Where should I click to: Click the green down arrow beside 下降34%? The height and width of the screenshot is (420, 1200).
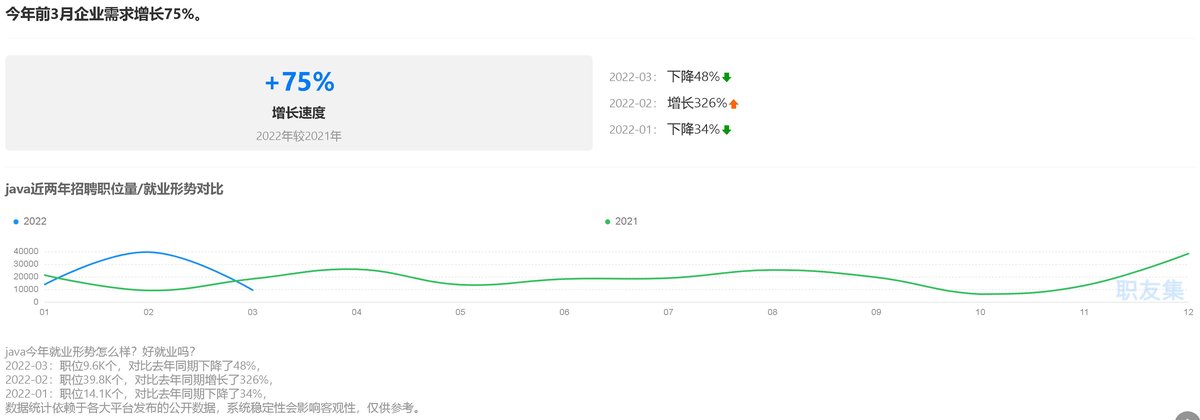pyautogui.click(x=727, y=130)
